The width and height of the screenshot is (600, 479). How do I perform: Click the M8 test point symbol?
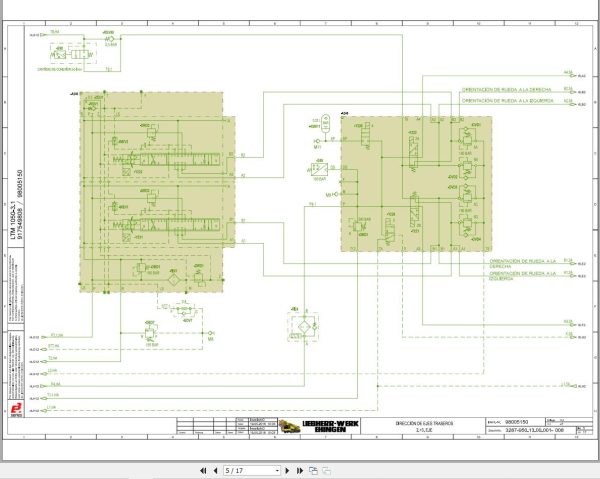[x=211, y=334]
